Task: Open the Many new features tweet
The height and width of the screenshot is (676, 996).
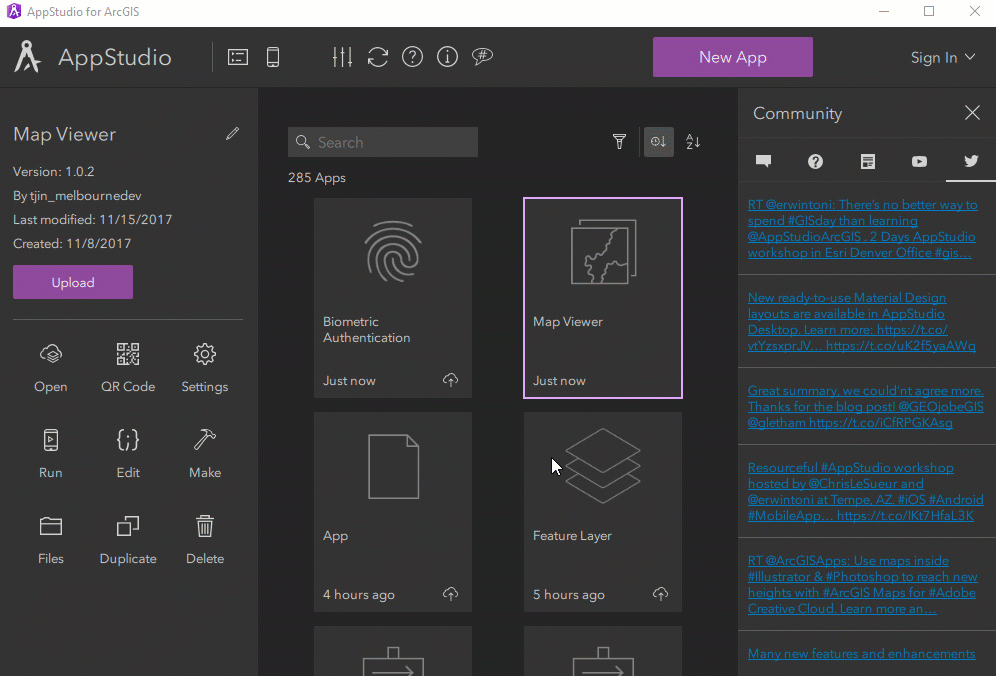Action: pyautogui.click(x=861, y=654)
